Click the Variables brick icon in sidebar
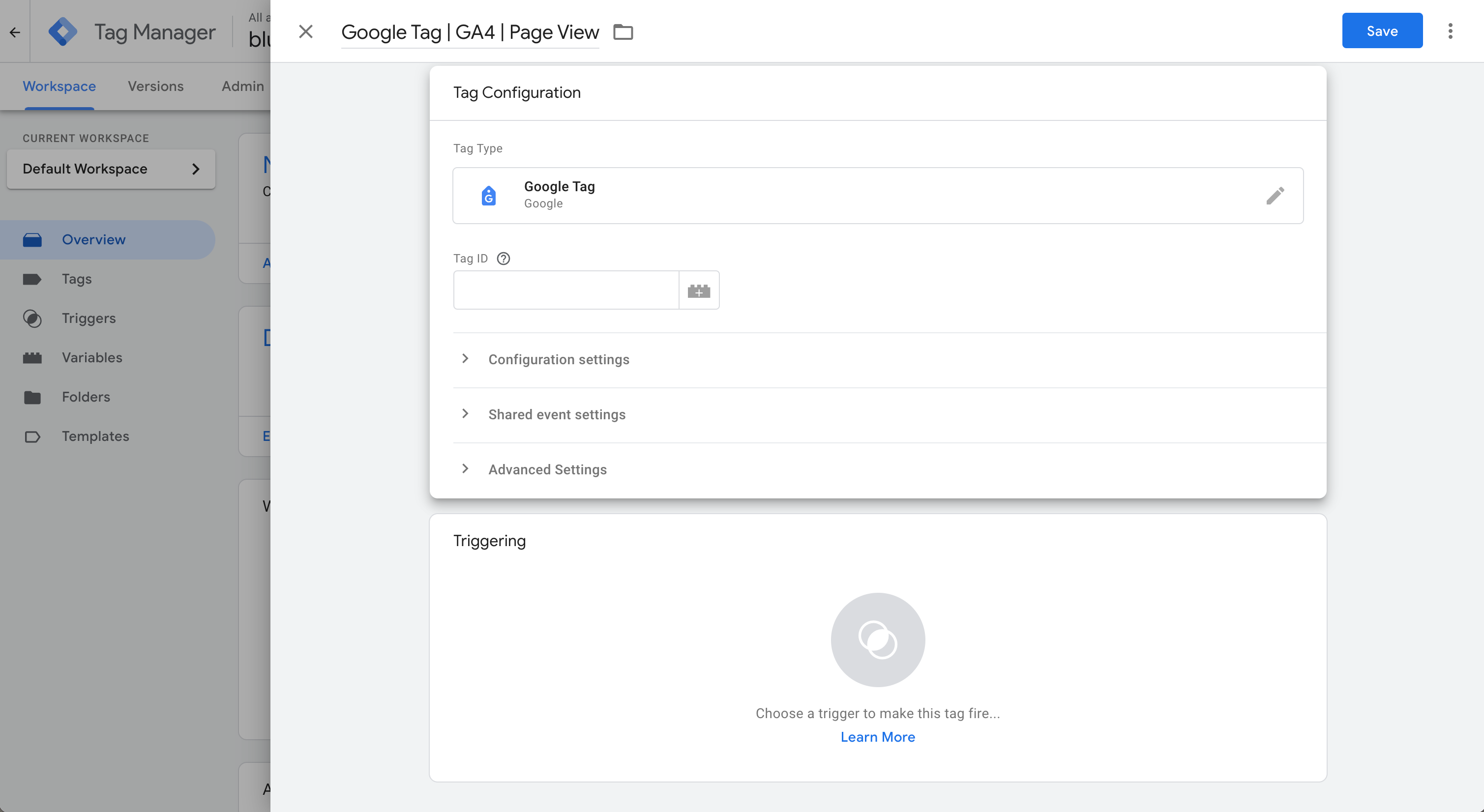Image resolution: width=1484 pixels, height=812 pixels. [x=32, y=358]
